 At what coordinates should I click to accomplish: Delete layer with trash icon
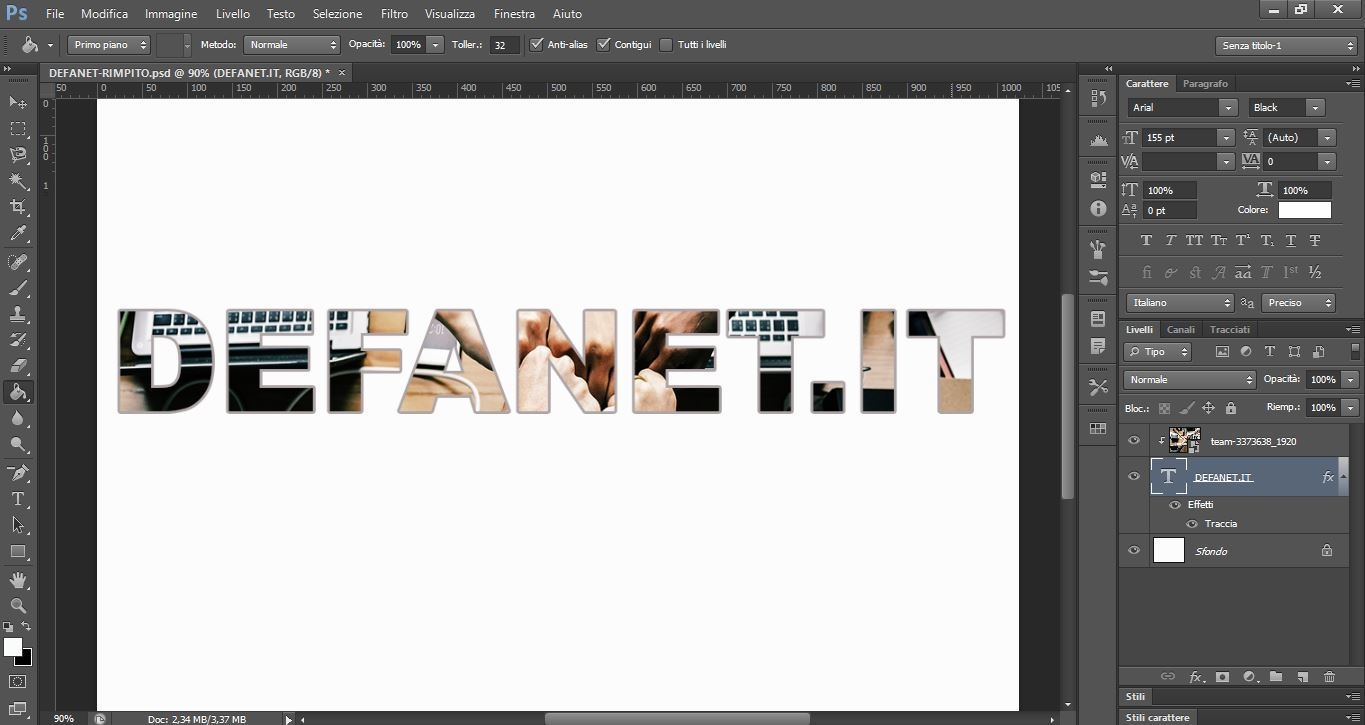coord(1329,677)
